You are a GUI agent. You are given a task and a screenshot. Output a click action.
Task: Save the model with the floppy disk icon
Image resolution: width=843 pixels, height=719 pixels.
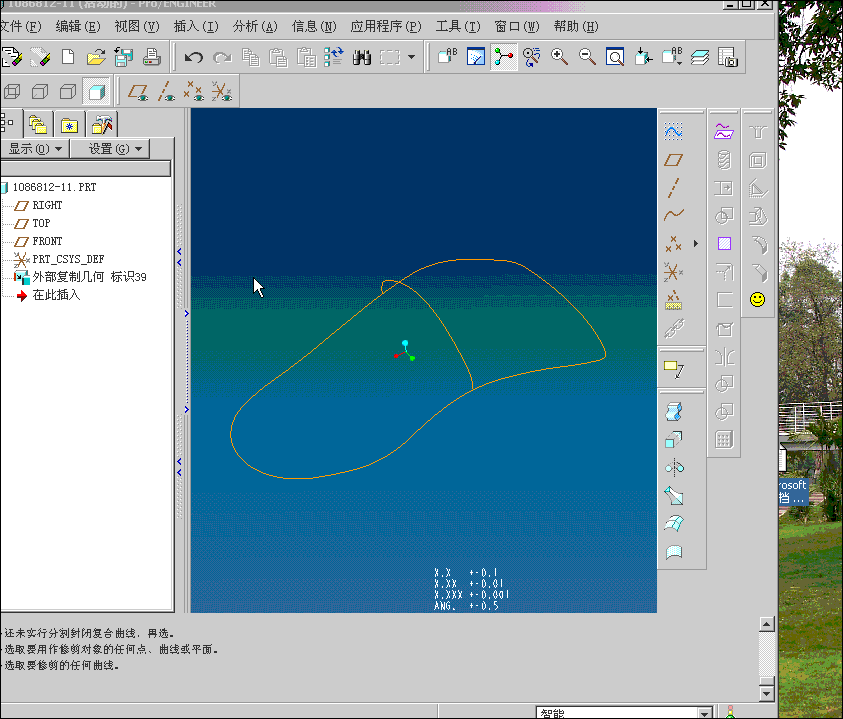pyautogui.click(x=124, y=57)
